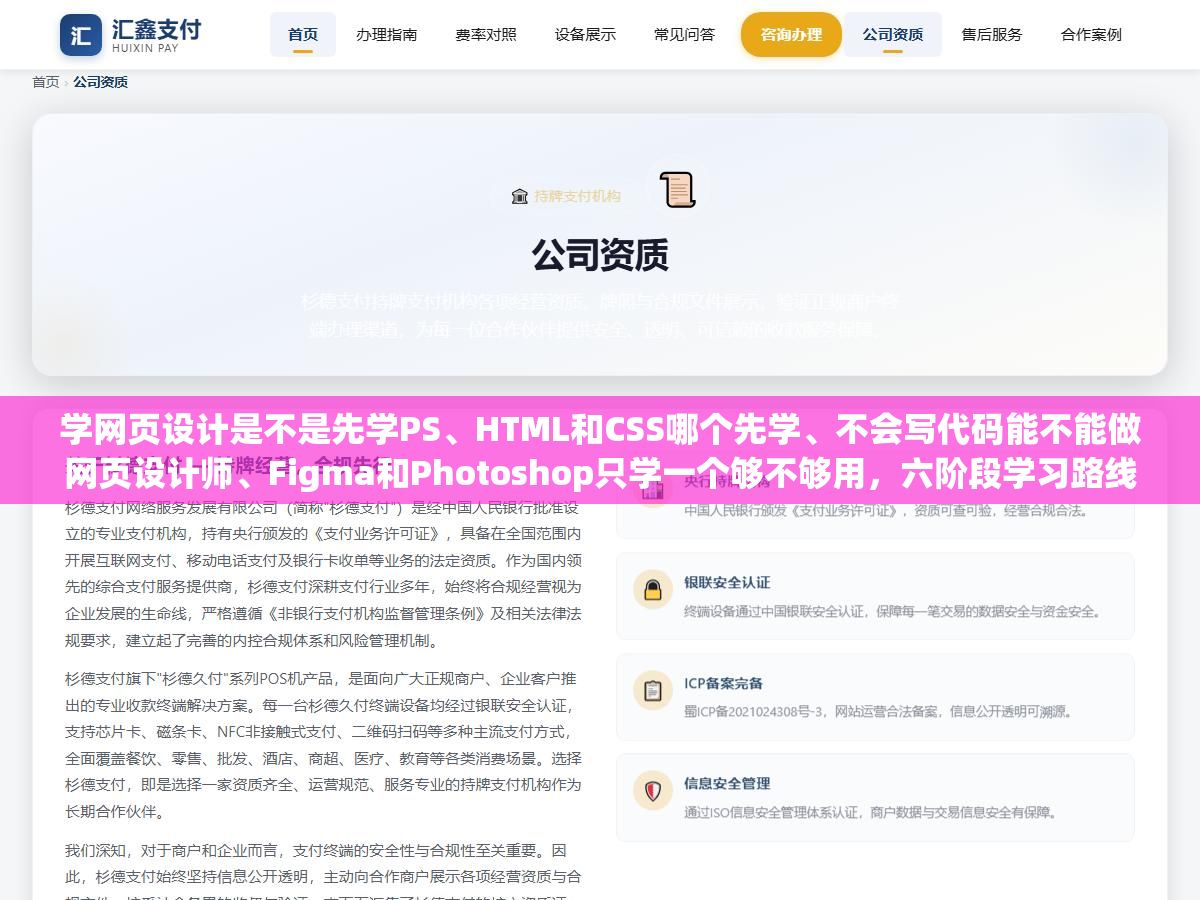Click the 公司资质 main heading
The image size is (1200, 900).
(600, 255)
